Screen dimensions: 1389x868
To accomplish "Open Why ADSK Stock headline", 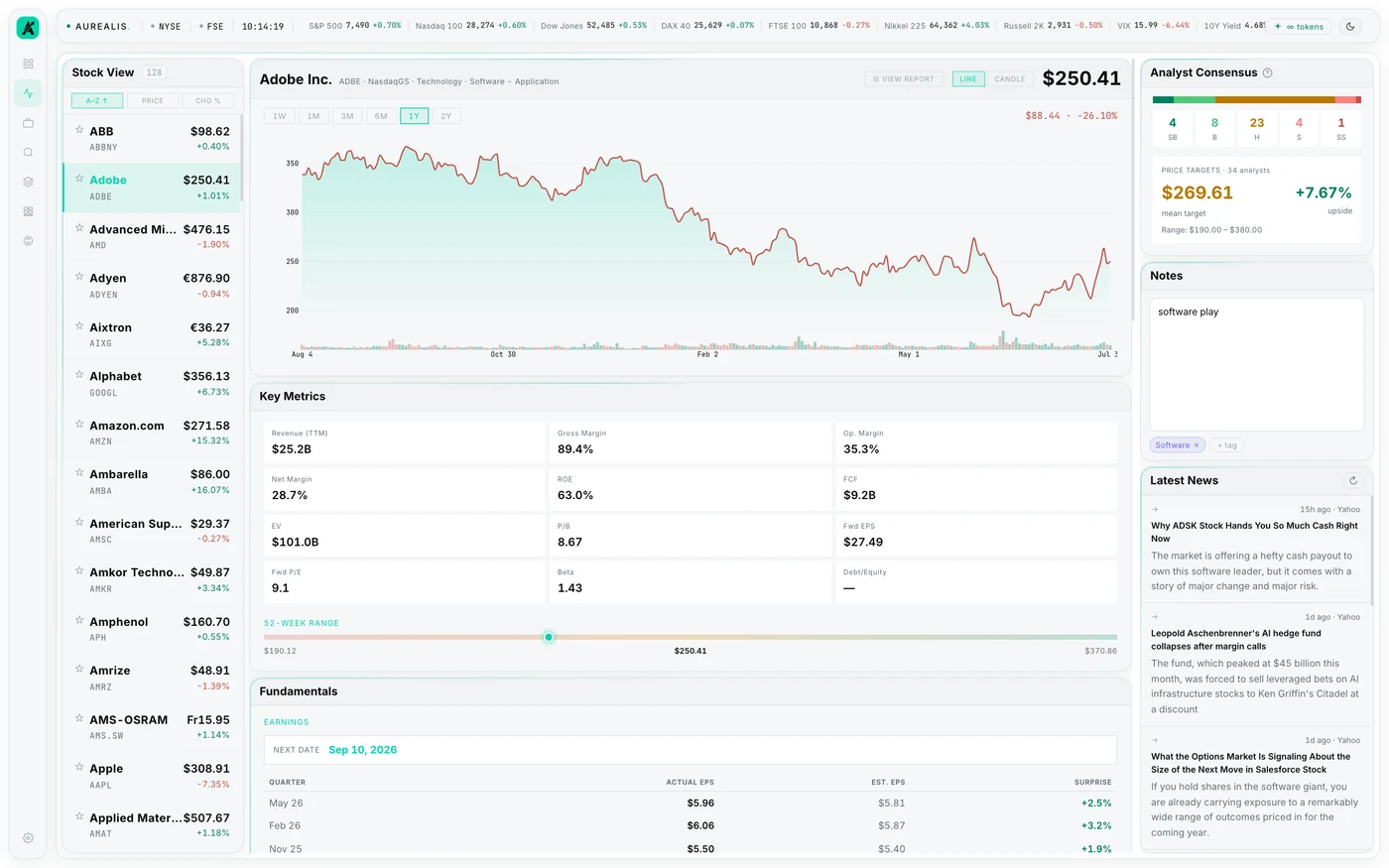I will (1254, 532).
